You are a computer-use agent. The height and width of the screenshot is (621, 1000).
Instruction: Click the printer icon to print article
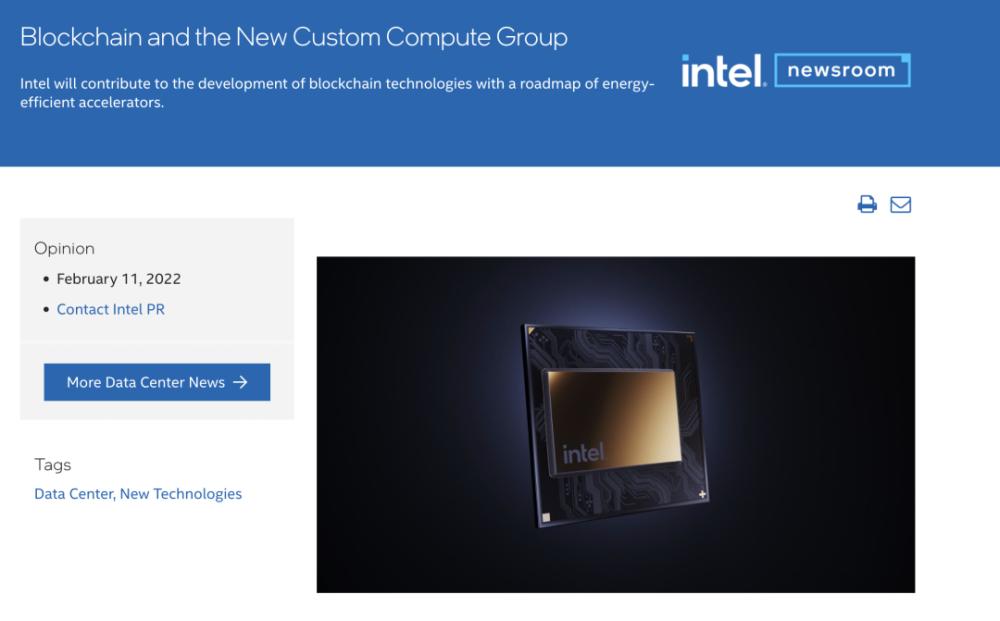pos(867,204)
